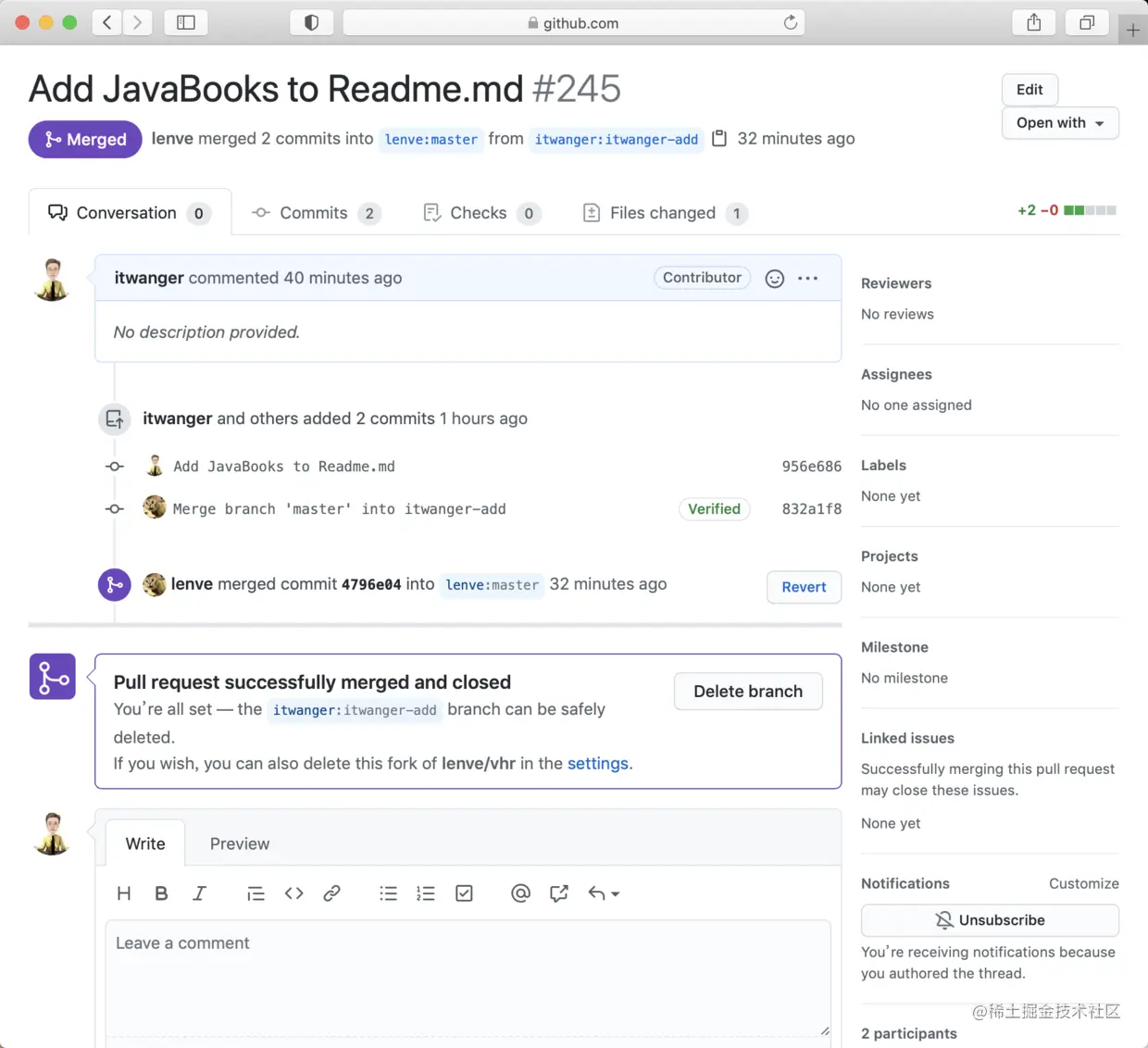Click the github.com address bar
This screenshot has width=1148, height=1048.
[573, 22]
